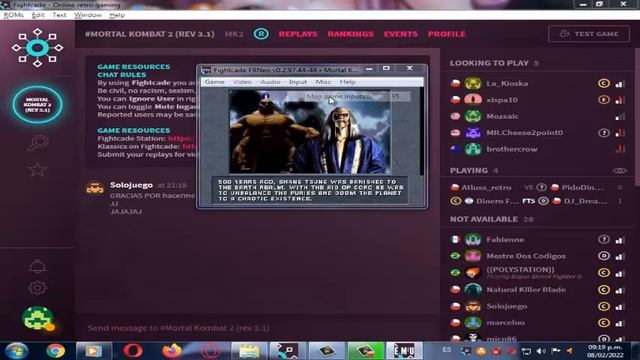The width and height of the screenshot is (640, 360).
Task: Open the Game menu in FBNeo window
Action: pos(215,82)
